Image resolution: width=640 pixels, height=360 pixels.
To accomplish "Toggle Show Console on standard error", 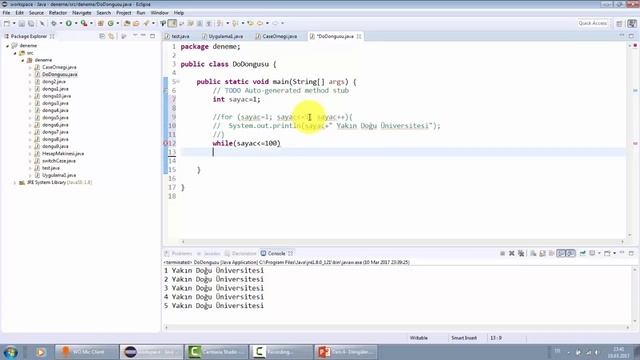I will point(571,253).
